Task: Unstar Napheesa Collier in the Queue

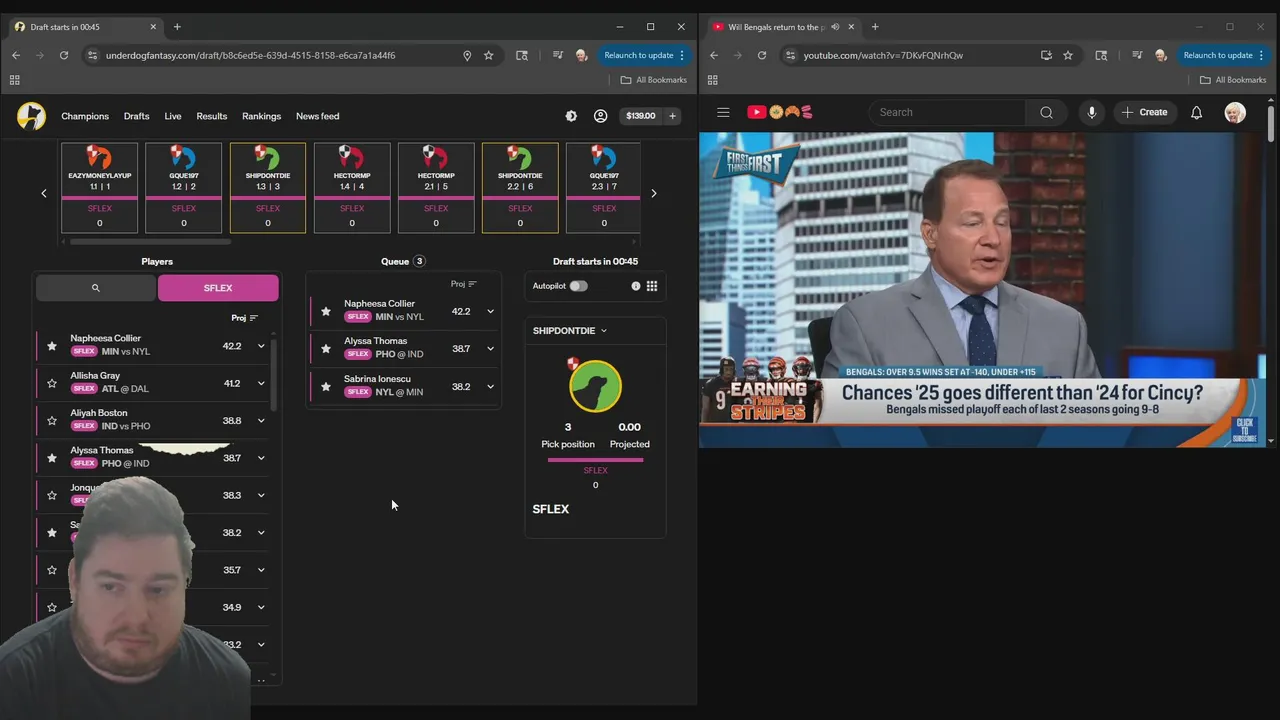Action: [325, 311]
